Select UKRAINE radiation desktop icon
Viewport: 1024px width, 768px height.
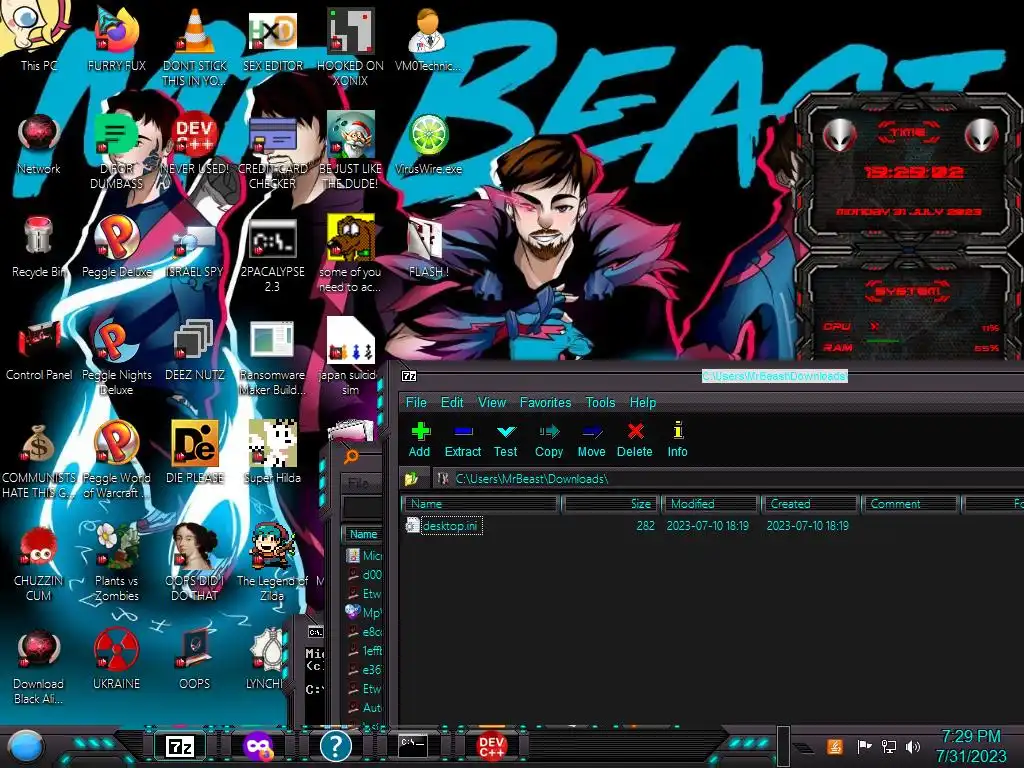coord(116,658)
